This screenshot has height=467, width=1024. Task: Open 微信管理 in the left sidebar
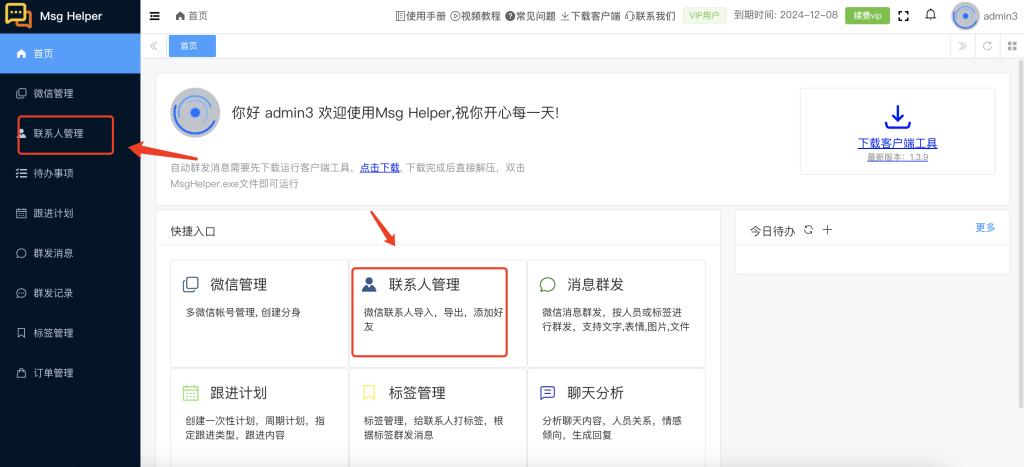(54, 93)
